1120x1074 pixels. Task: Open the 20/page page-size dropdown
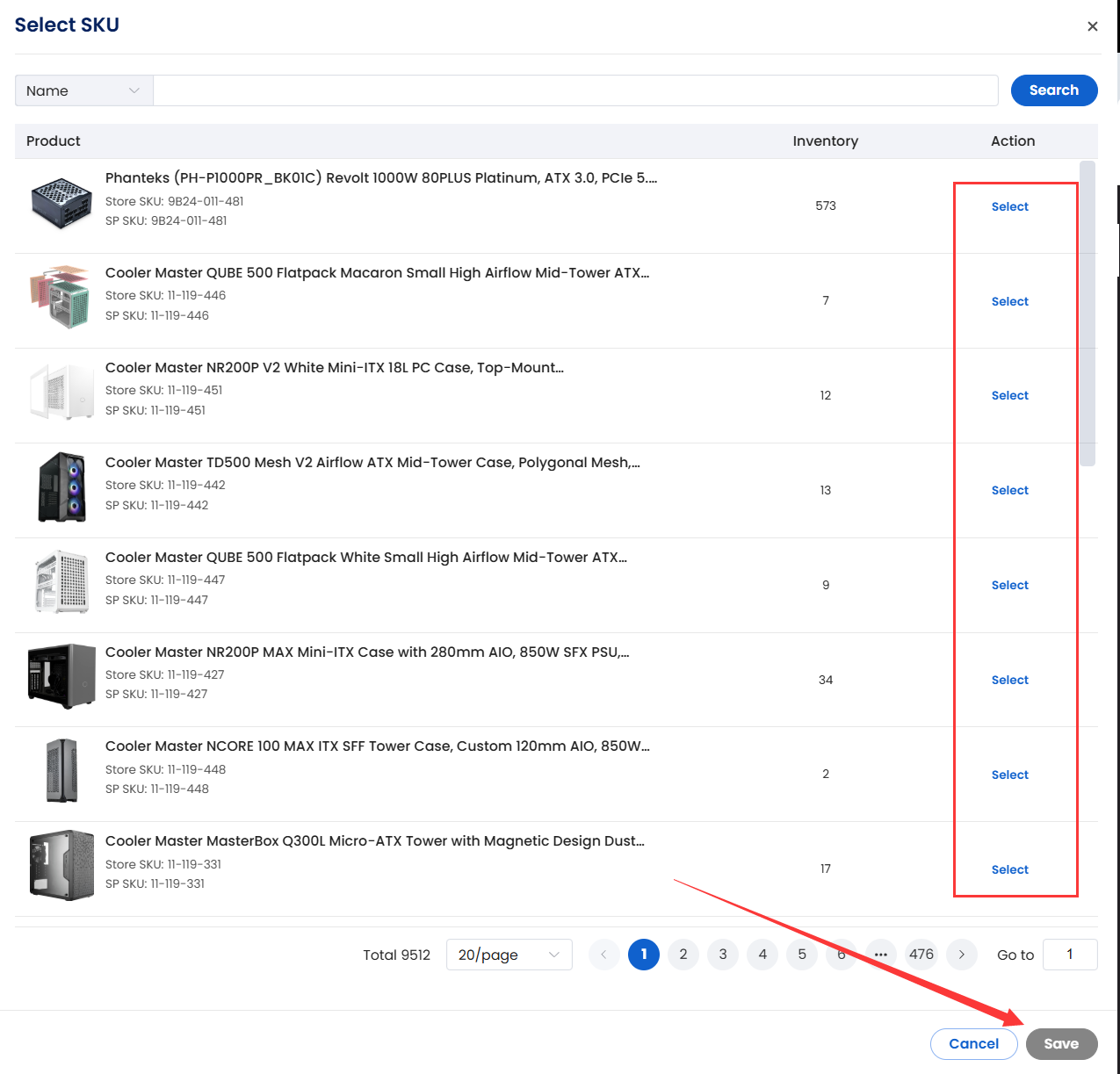(509, 955)
